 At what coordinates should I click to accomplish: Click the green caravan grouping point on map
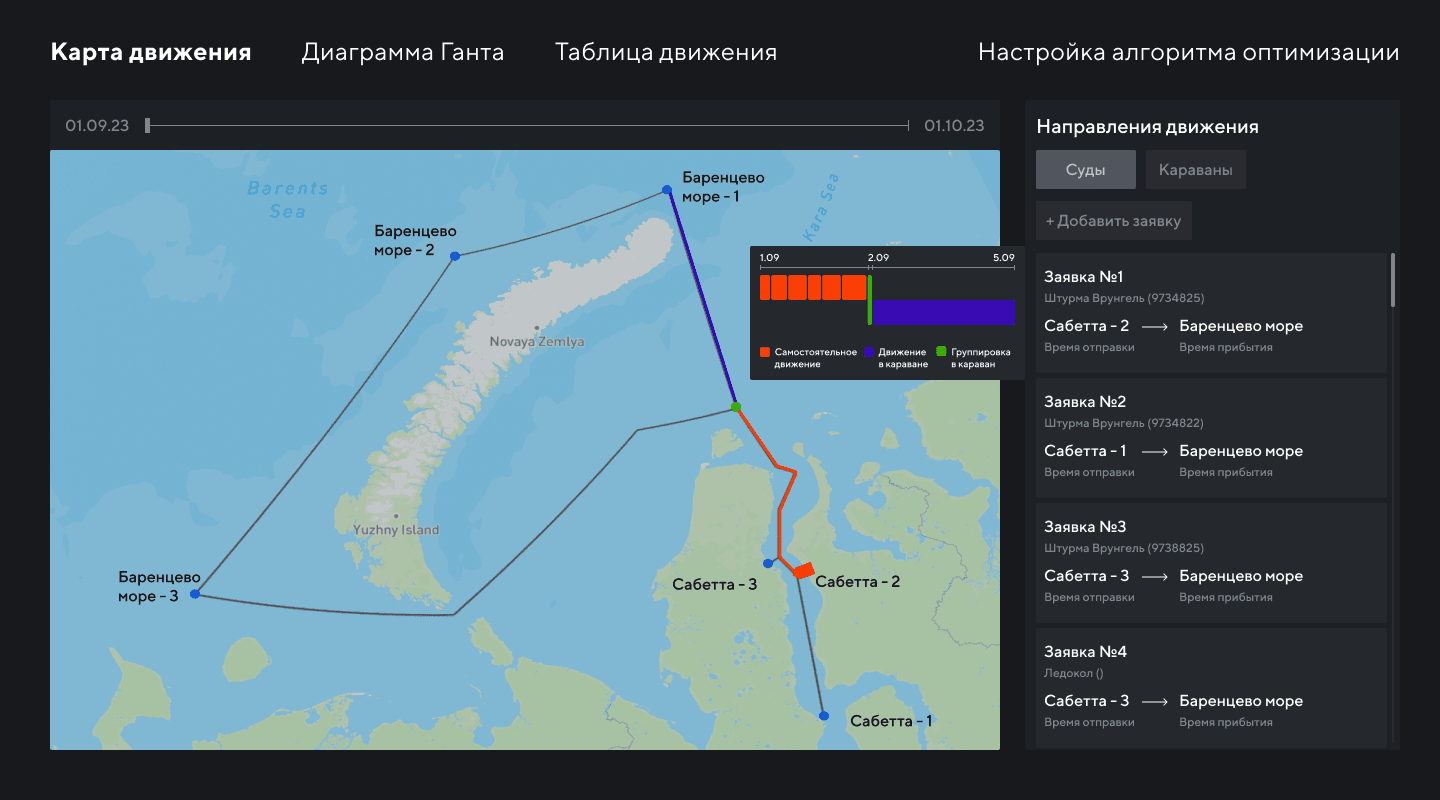click(x=736, y=407)
